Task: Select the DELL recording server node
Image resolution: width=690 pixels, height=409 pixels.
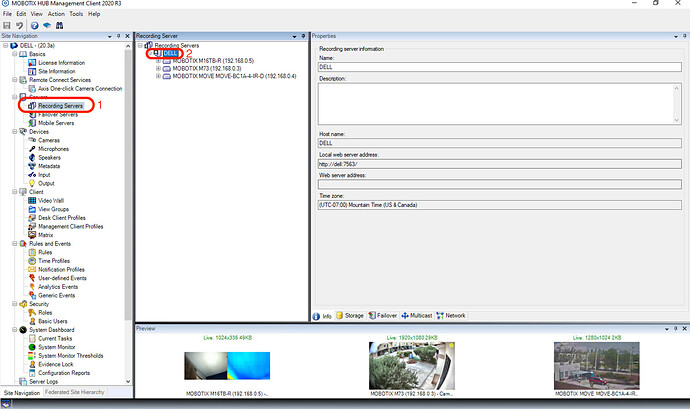Action: click(170, 53)
